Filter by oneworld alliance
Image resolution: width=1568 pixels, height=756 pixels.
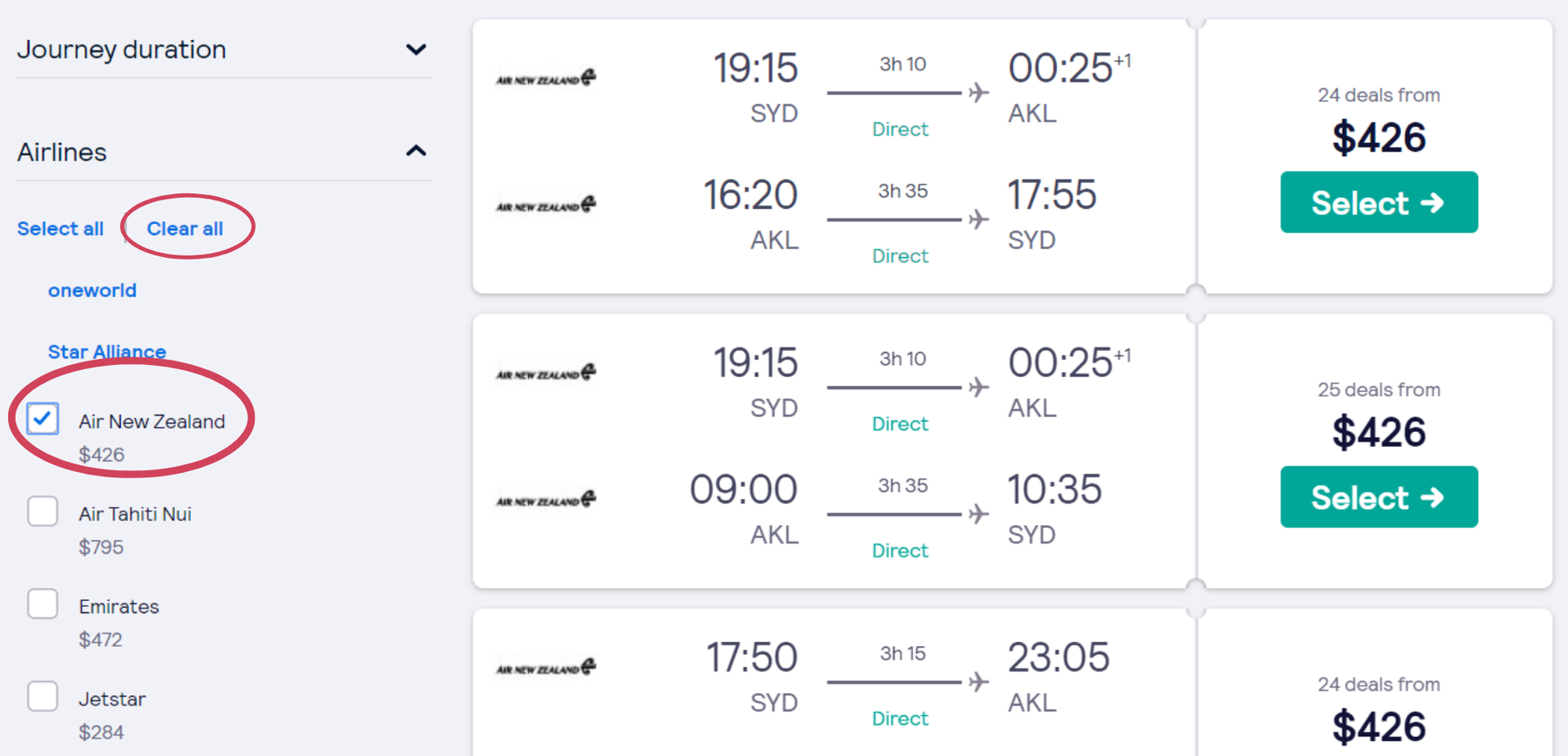coord(92,290)
